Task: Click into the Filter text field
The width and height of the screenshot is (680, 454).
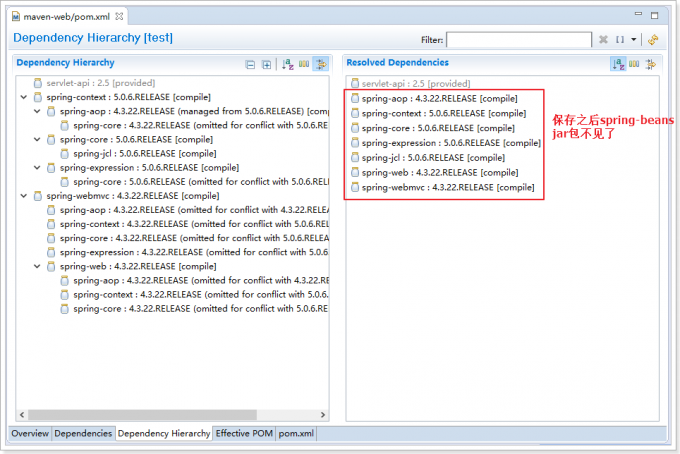Action: (518, 40)
